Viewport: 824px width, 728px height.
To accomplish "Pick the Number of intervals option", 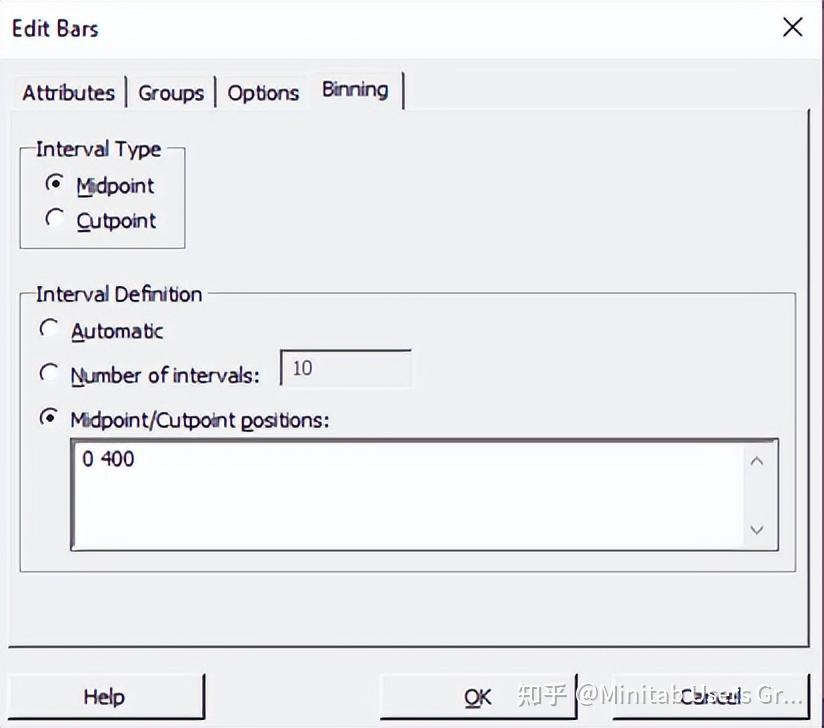I will [x=49, y=374].
